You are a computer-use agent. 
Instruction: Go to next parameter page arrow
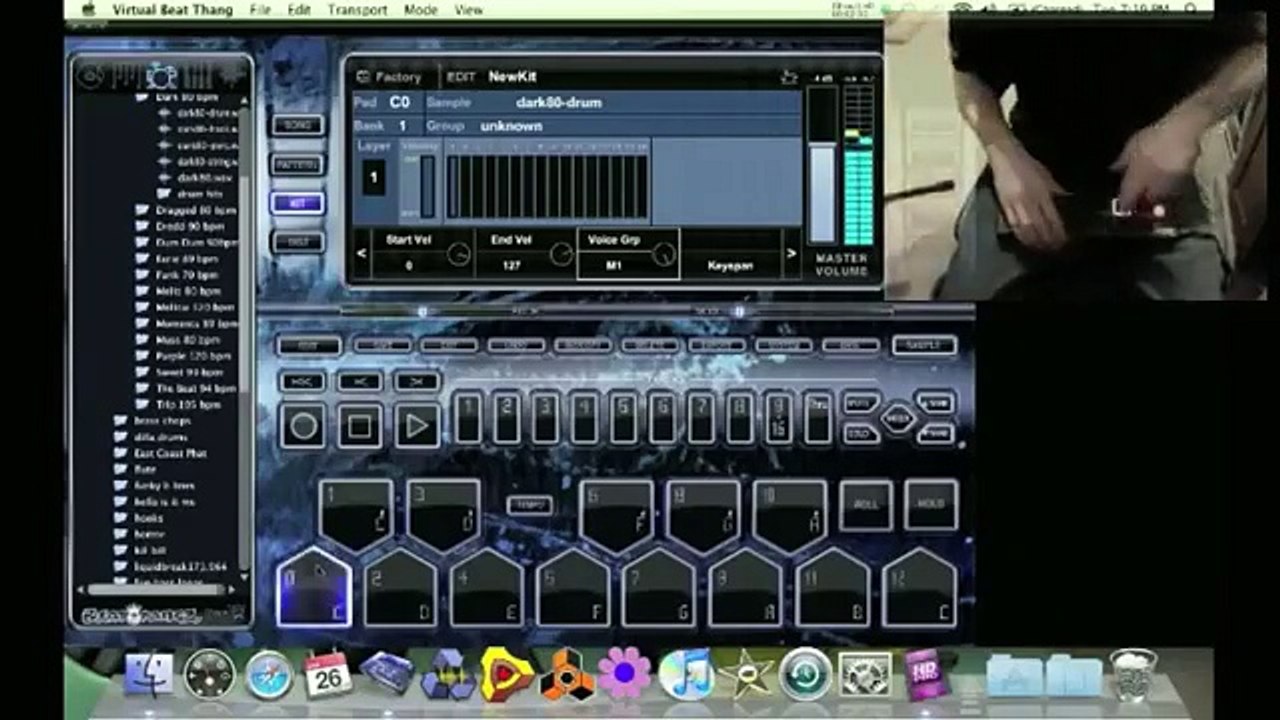pos(792,254)
